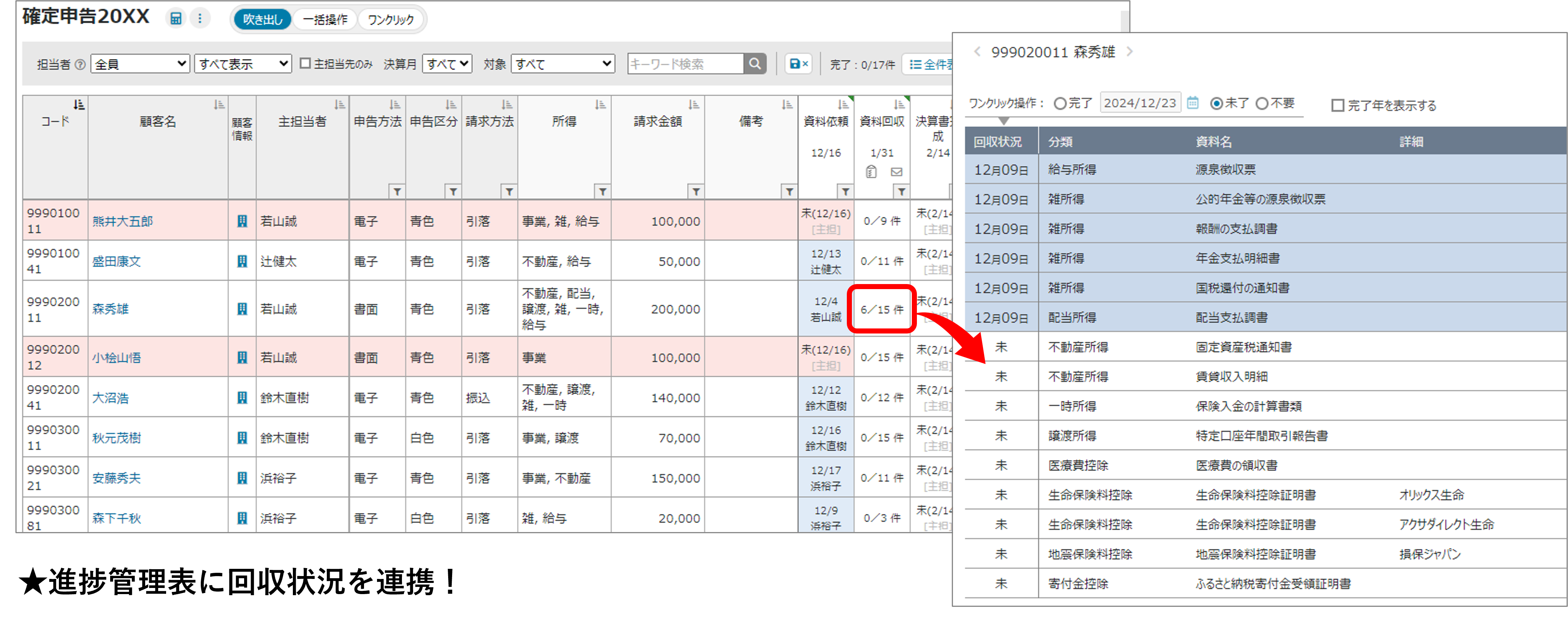Open the calendar picker next to 2024/12/23
The image size is (1568, 619).
tap(1192, 103)
